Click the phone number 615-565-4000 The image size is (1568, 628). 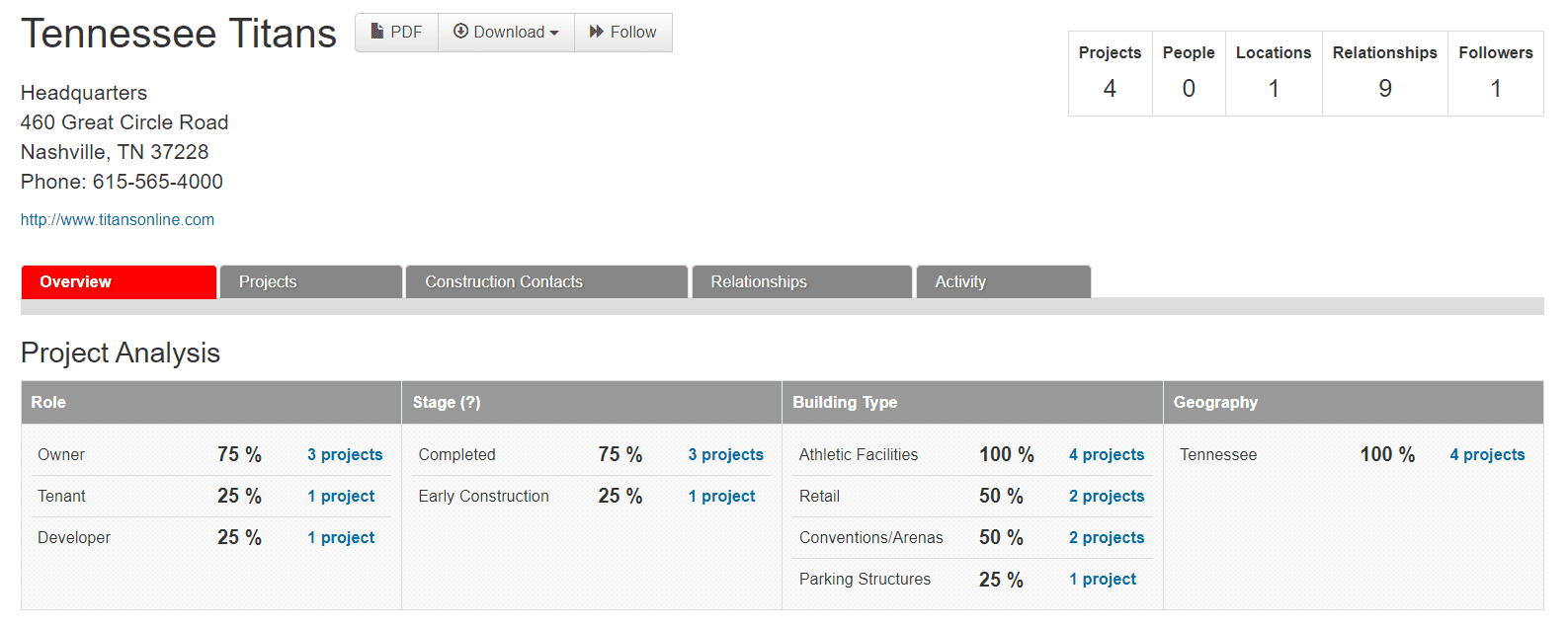[158, 182]
